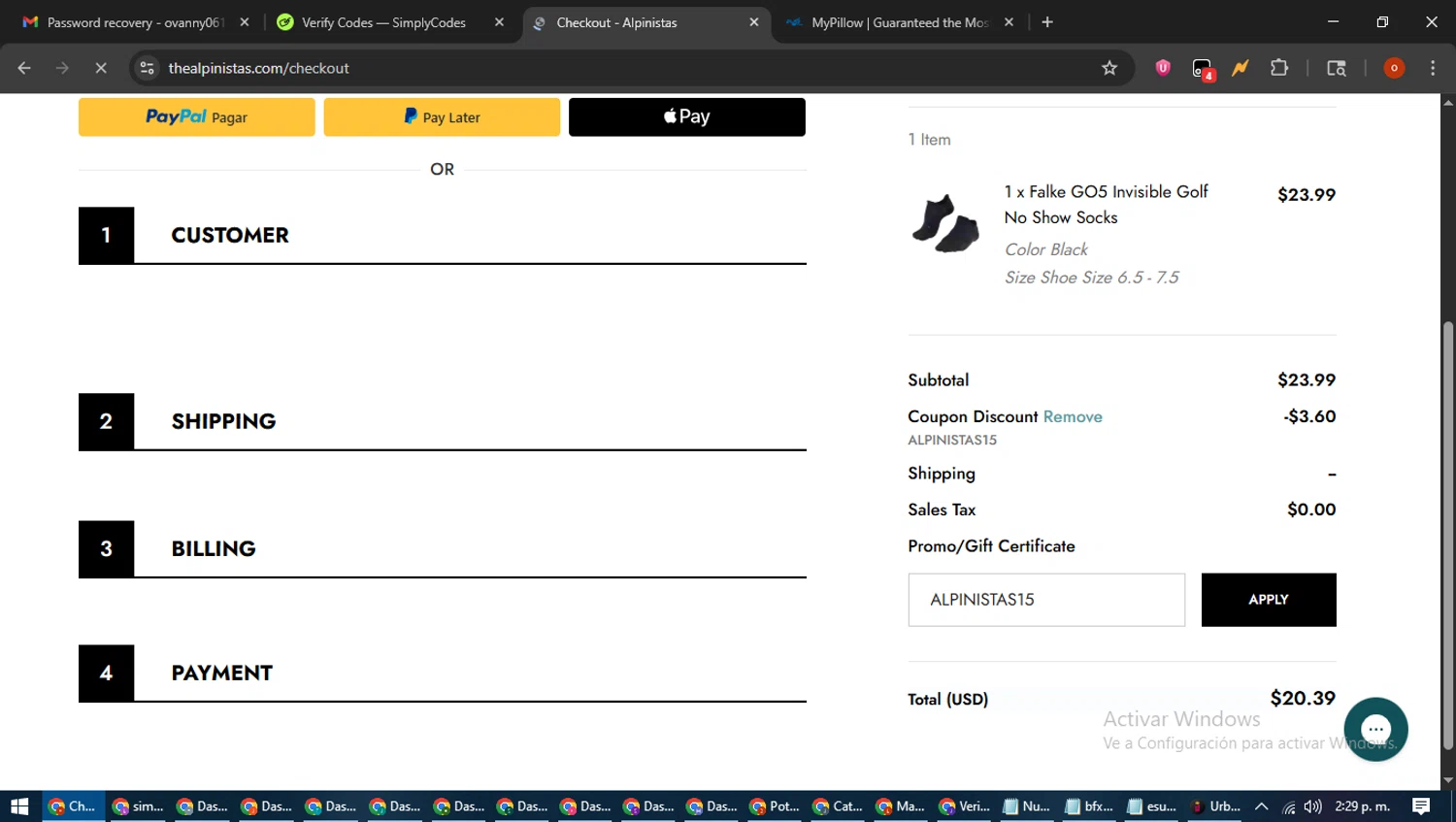Open the volume speaker tray icon

[1313, 806]
